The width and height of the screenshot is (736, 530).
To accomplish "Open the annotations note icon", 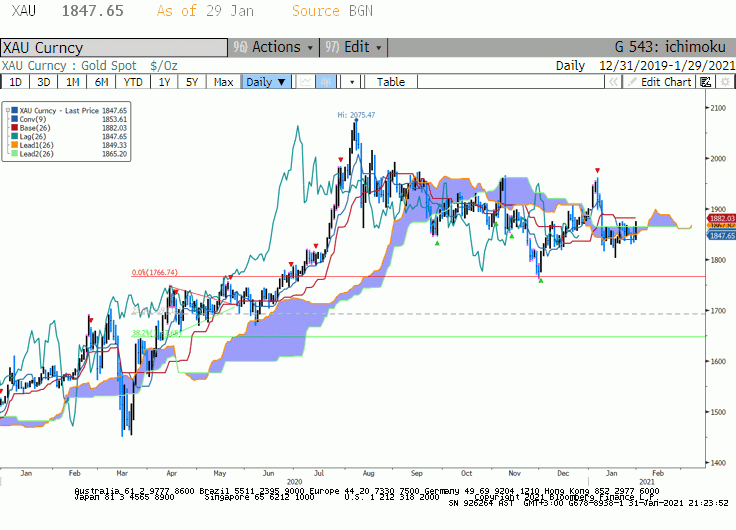I will click(x=705, y=82).
